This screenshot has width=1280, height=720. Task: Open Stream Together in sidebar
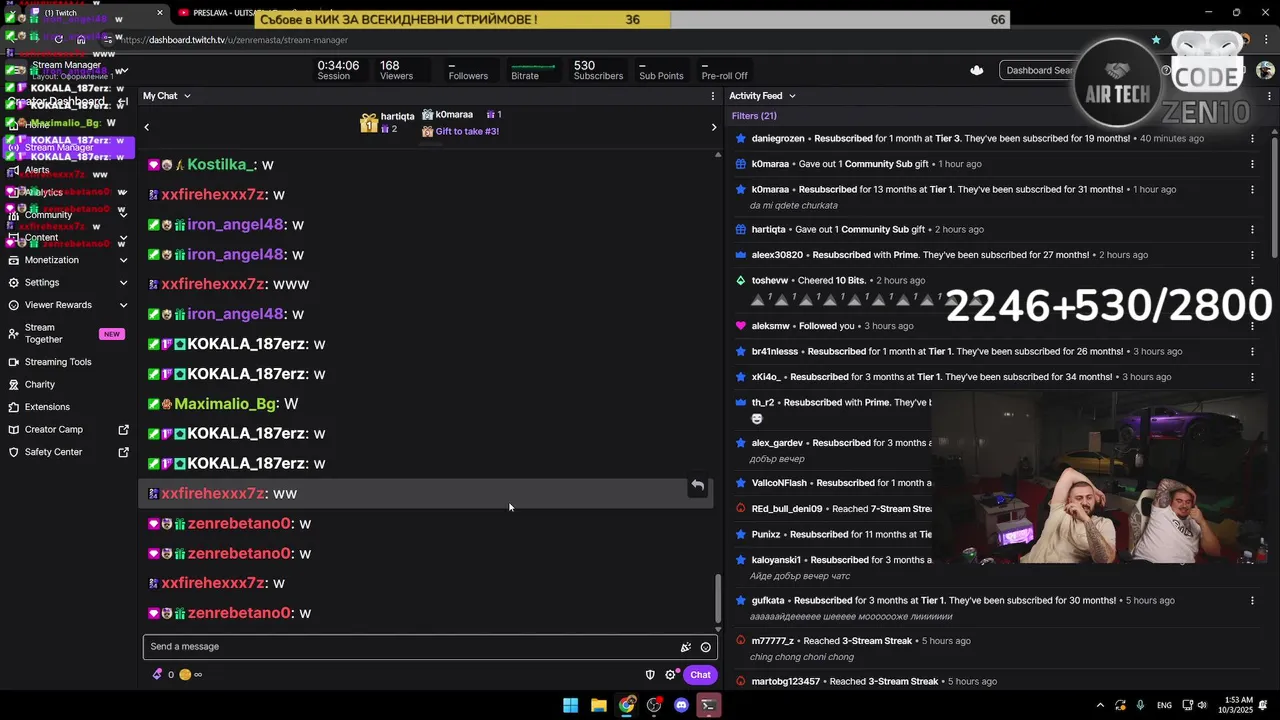[66, 334]
